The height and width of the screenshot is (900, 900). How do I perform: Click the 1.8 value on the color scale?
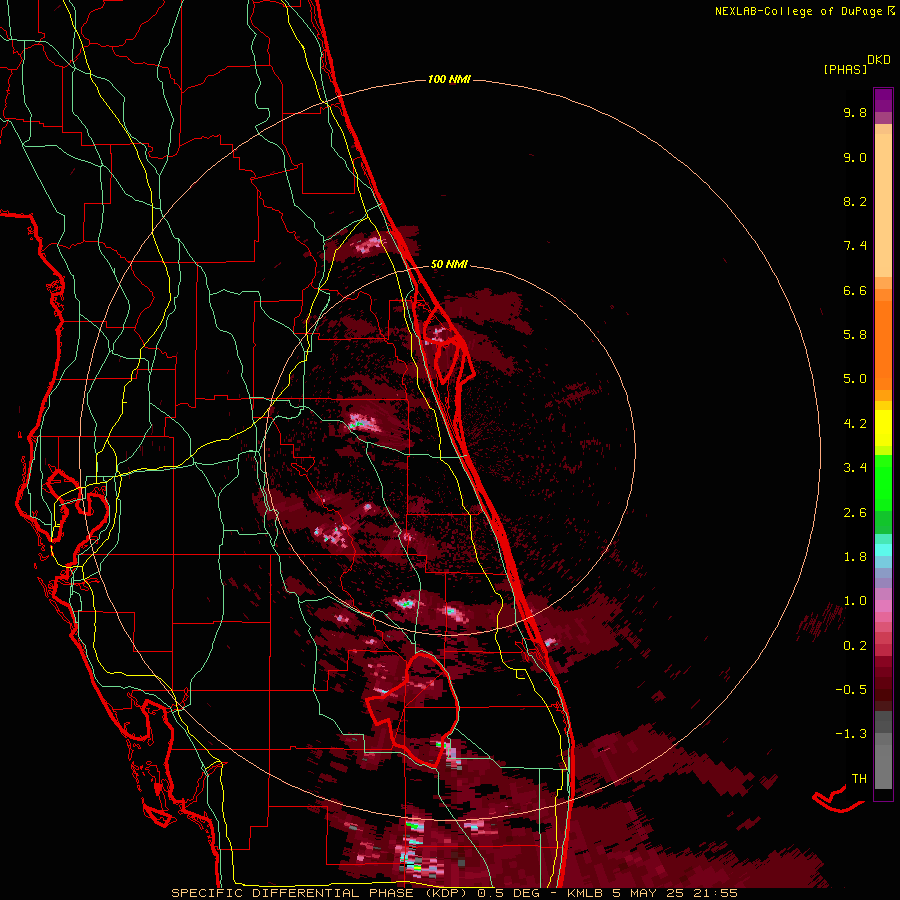click(855, 557)
